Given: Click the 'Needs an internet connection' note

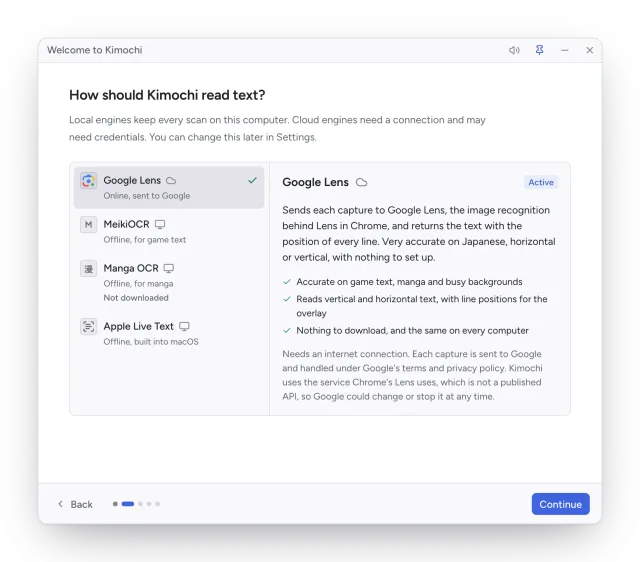Looking at the screenshot, I should pyautogui.click(x=412, y=375).
